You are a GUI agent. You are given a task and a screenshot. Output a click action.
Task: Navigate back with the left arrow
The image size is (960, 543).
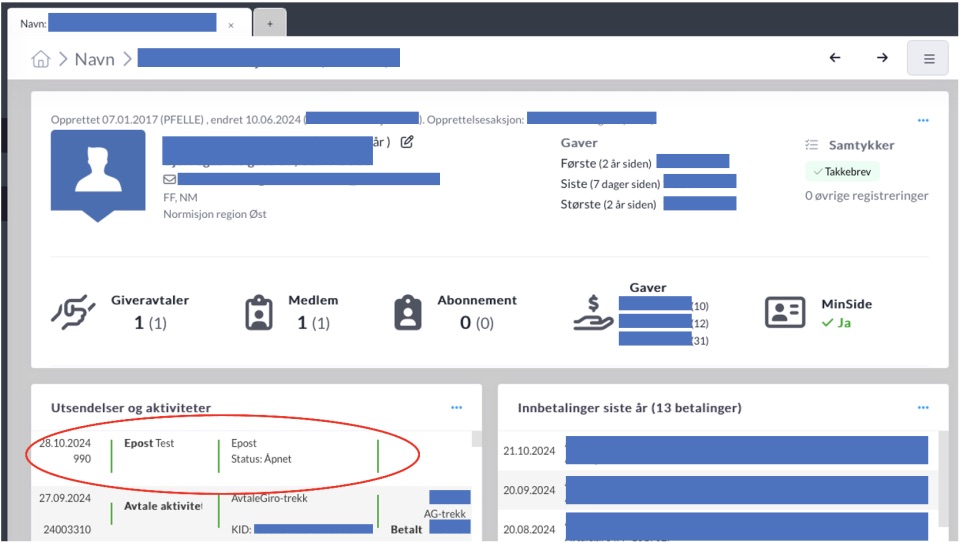[834, 58]
